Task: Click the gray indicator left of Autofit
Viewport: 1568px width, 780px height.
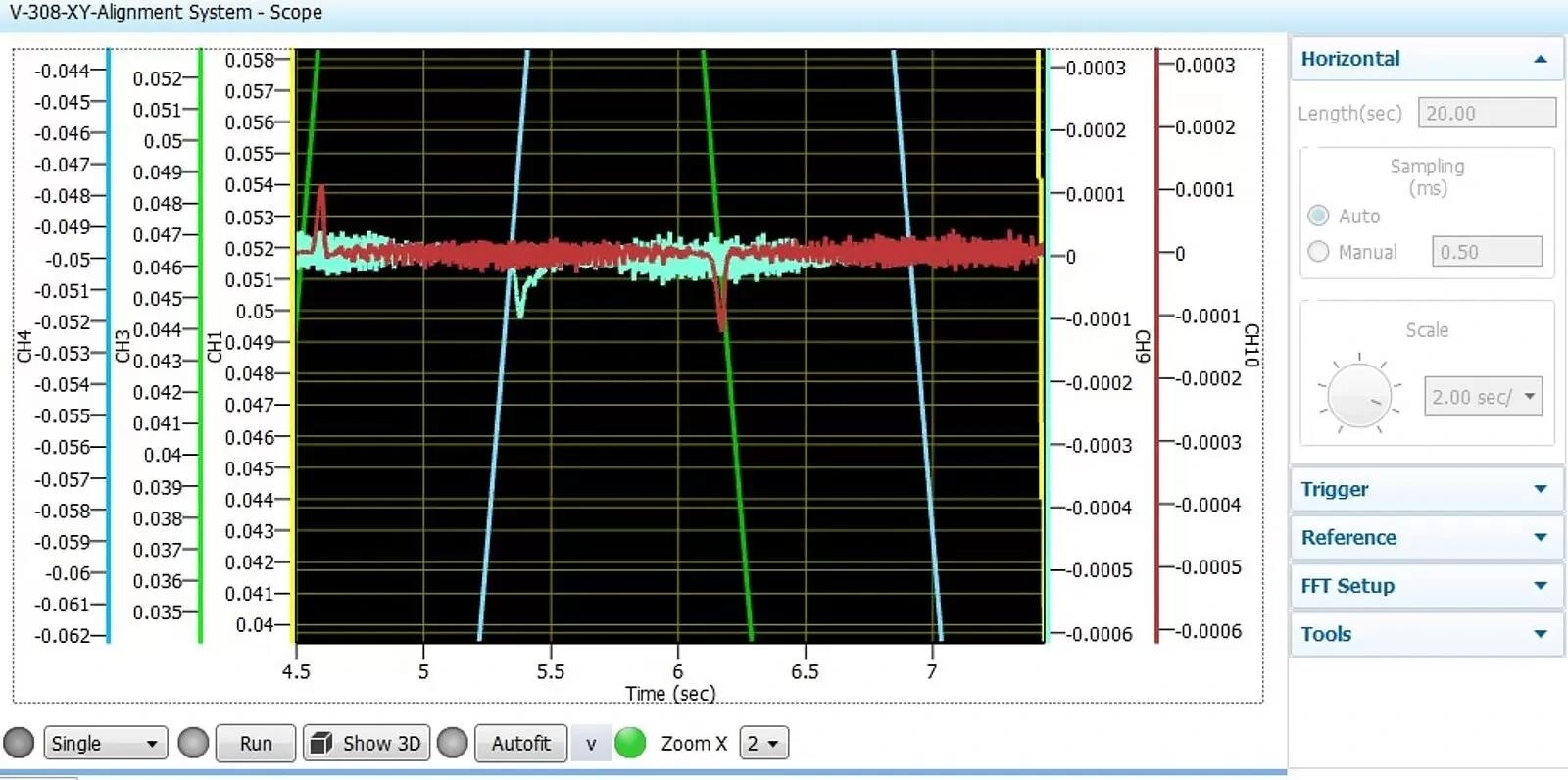Action: tap(452, 743)
